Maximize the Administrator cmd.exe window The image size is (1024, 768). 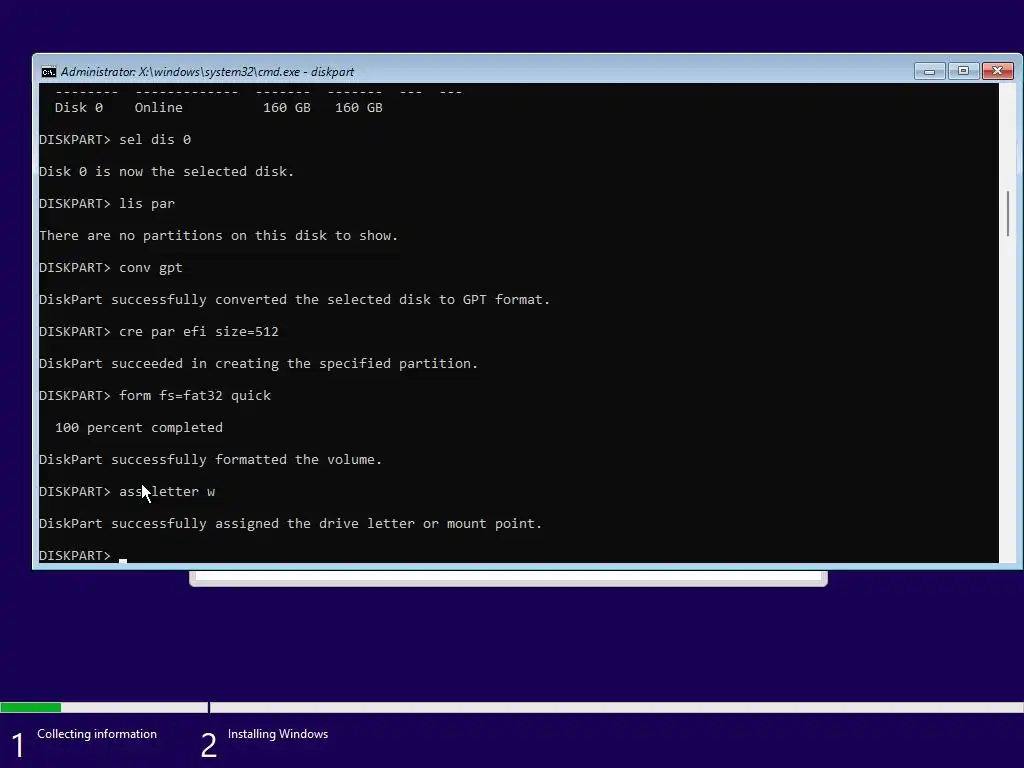click(x=963, y=71)
